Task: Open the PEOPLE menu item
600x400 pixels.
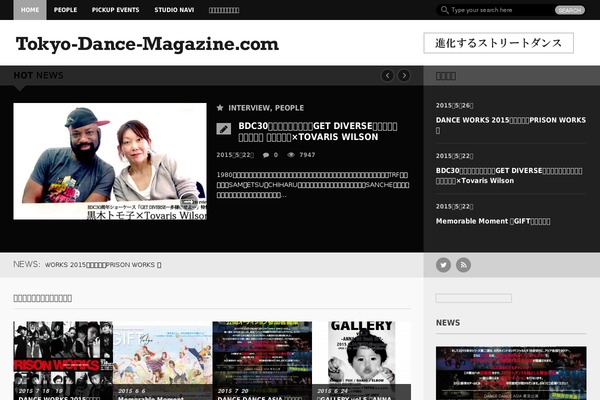Action: [65, 10]
